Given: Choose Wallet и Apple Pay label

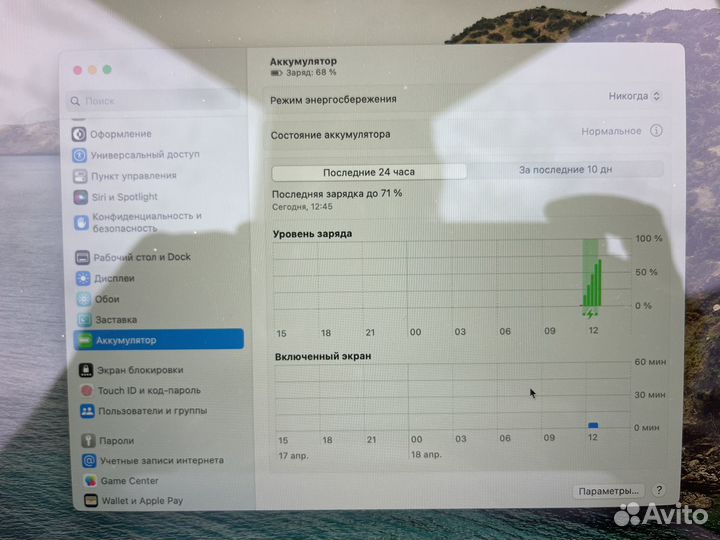Looking at the screenshot, I should tap(142, 501).
